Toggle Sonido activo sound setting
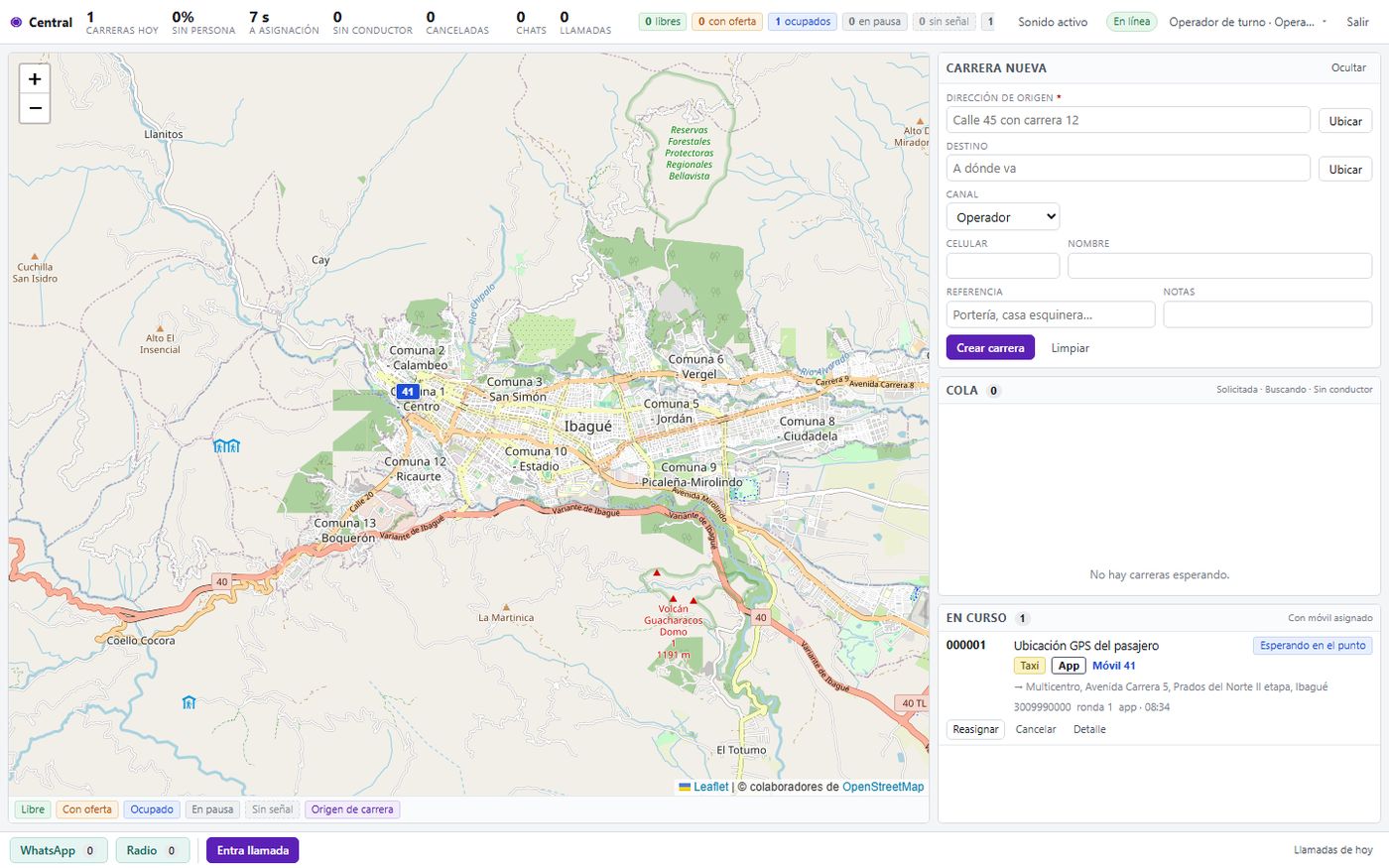The image size is (1389, 868). point(1053,22)
